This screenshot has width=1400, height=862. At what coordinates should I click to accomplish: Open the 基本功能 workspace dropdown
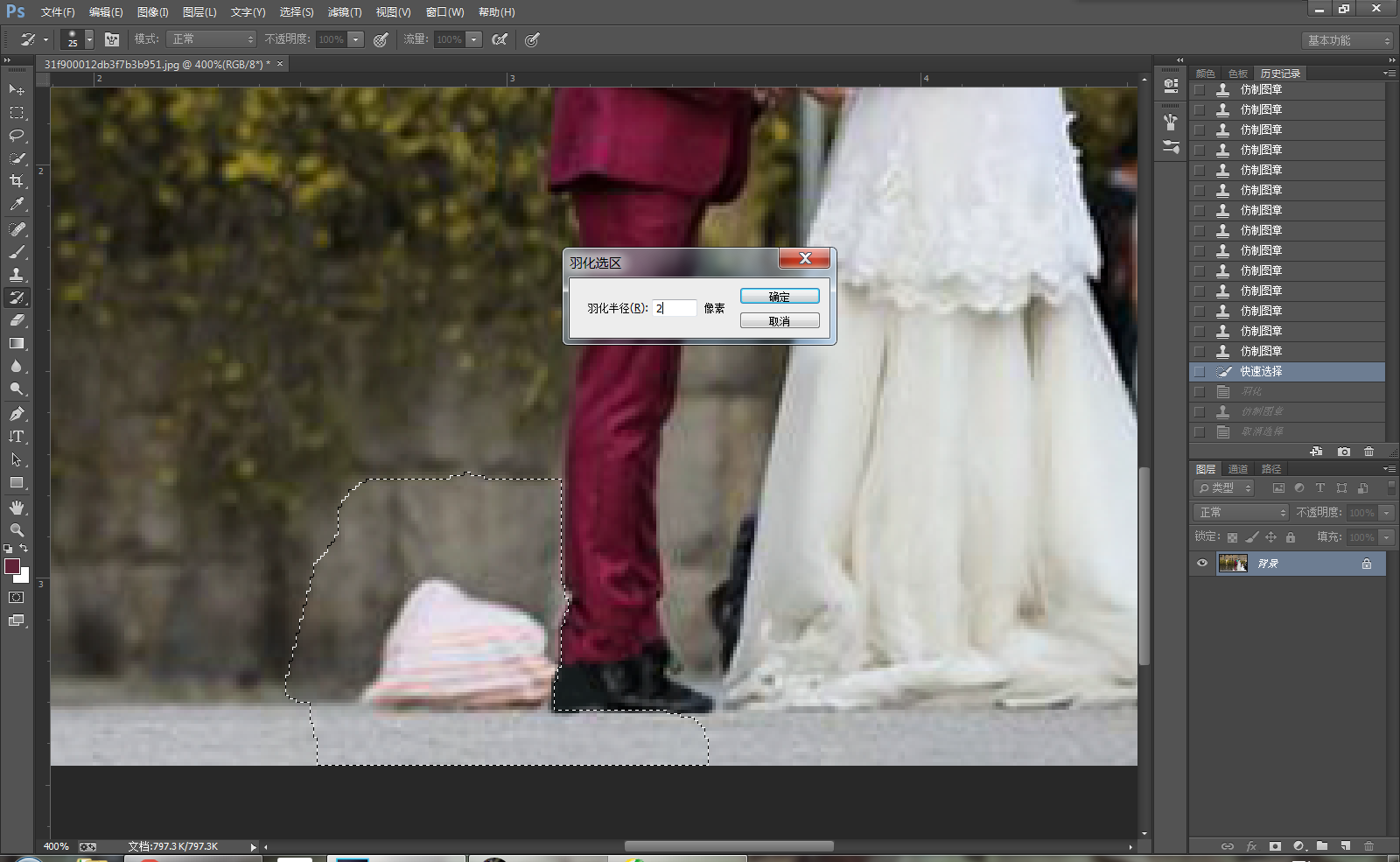tap(1347, 41)
